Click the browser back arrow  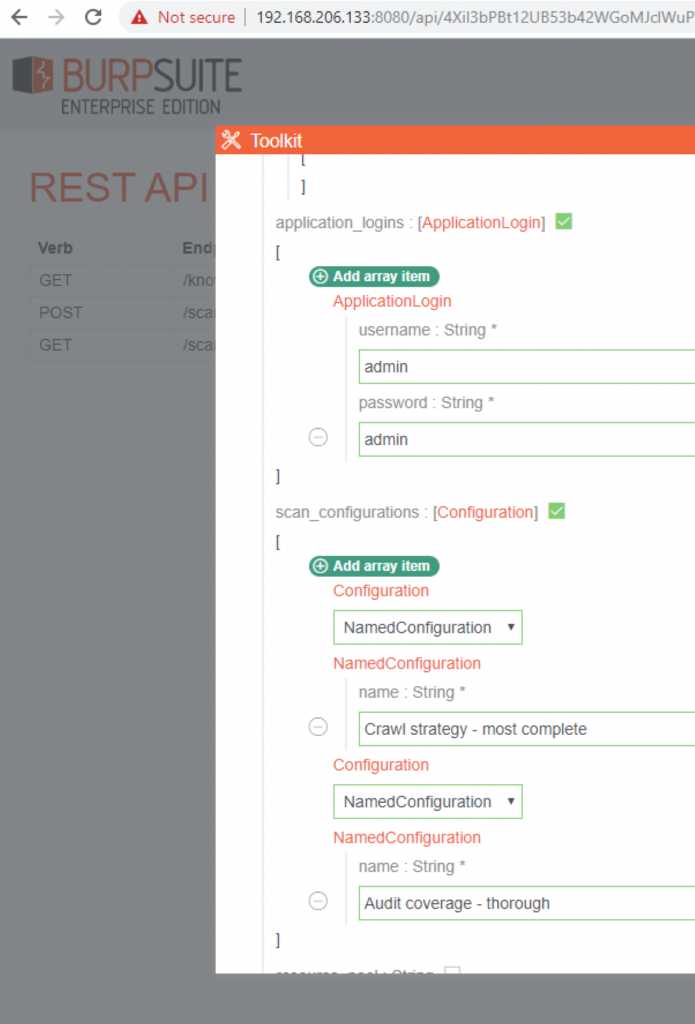19,17
